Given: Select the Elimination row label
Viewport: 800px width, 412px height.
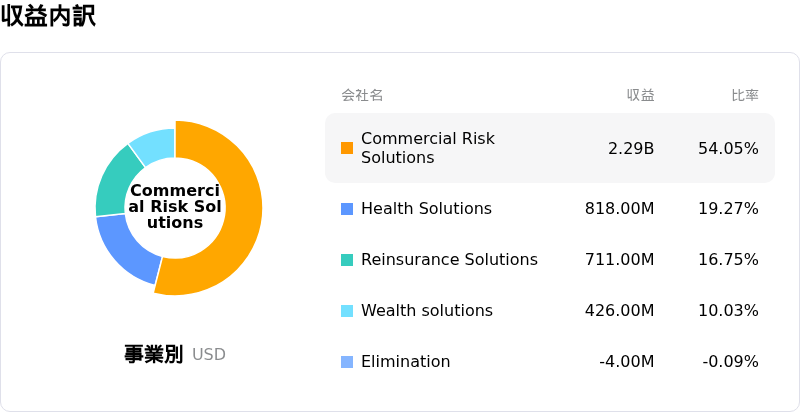Looking at the screenshot, I should coord(406,362).
